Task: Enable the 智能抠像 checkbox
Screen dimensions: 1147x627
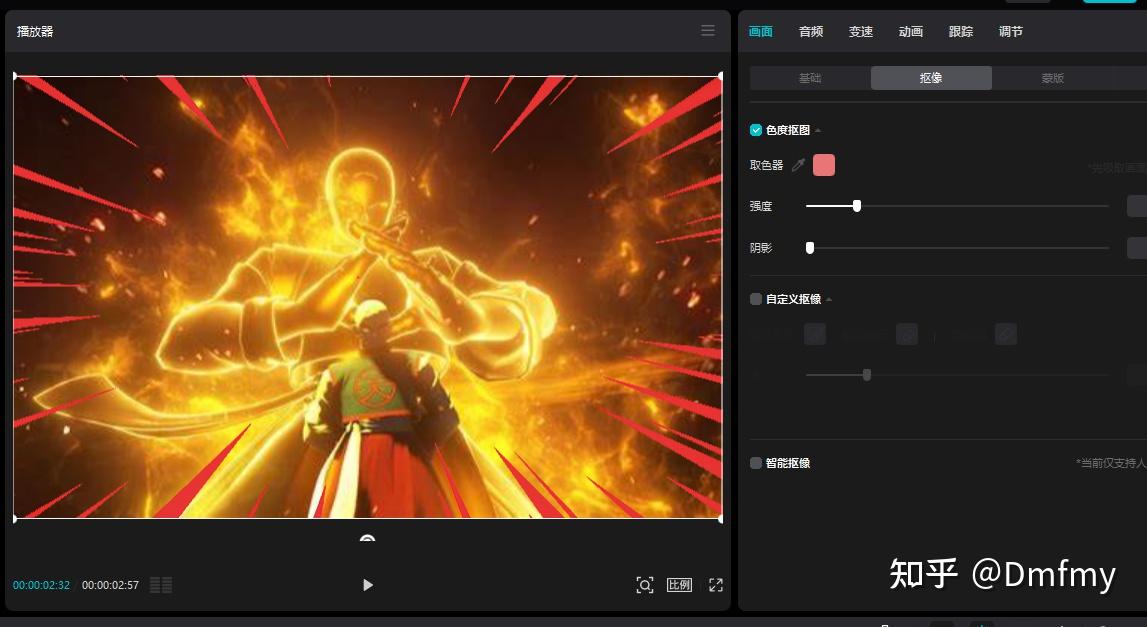Action: coord(756,462)
